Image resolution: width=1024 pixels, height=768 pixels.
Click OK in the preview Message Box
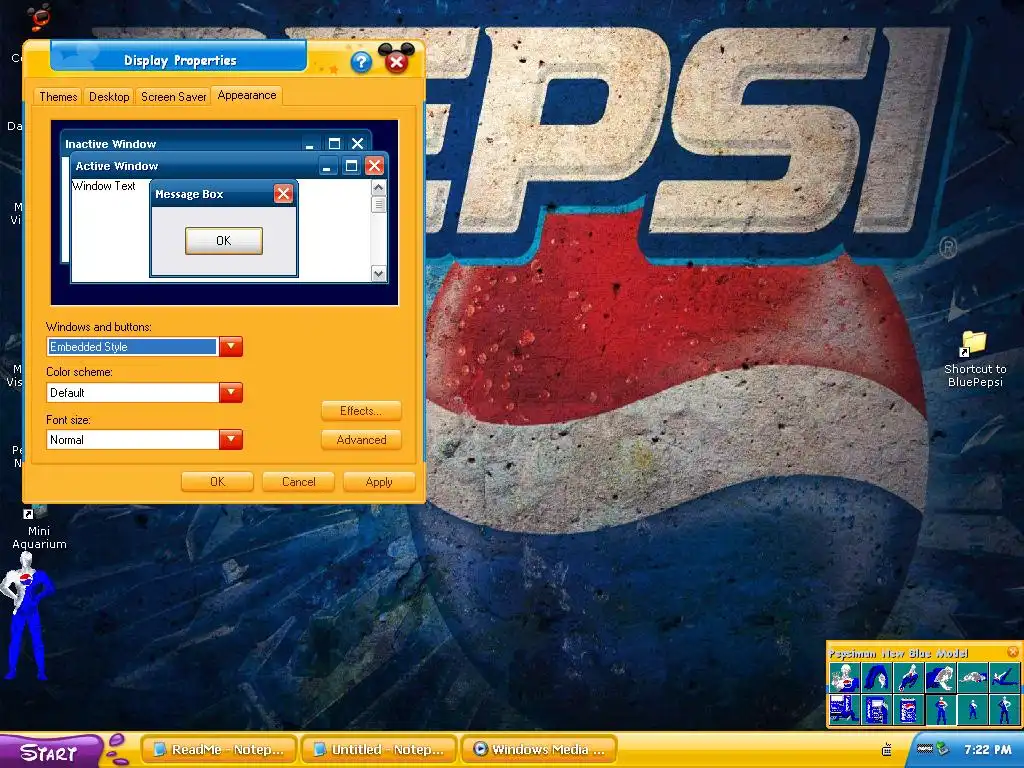point(224,240)
